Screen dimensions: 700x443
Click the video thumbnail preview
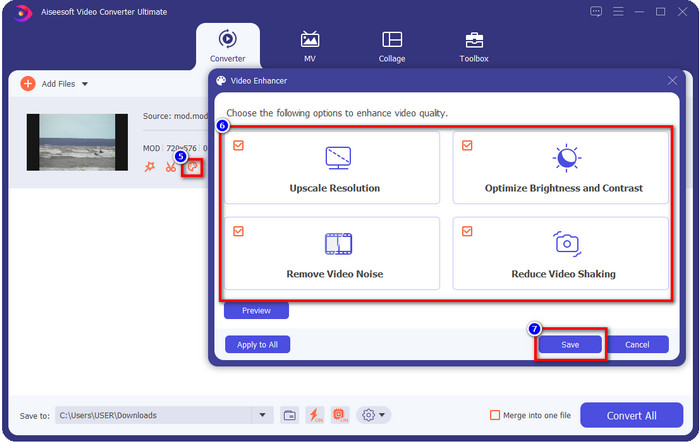(77, 142)
